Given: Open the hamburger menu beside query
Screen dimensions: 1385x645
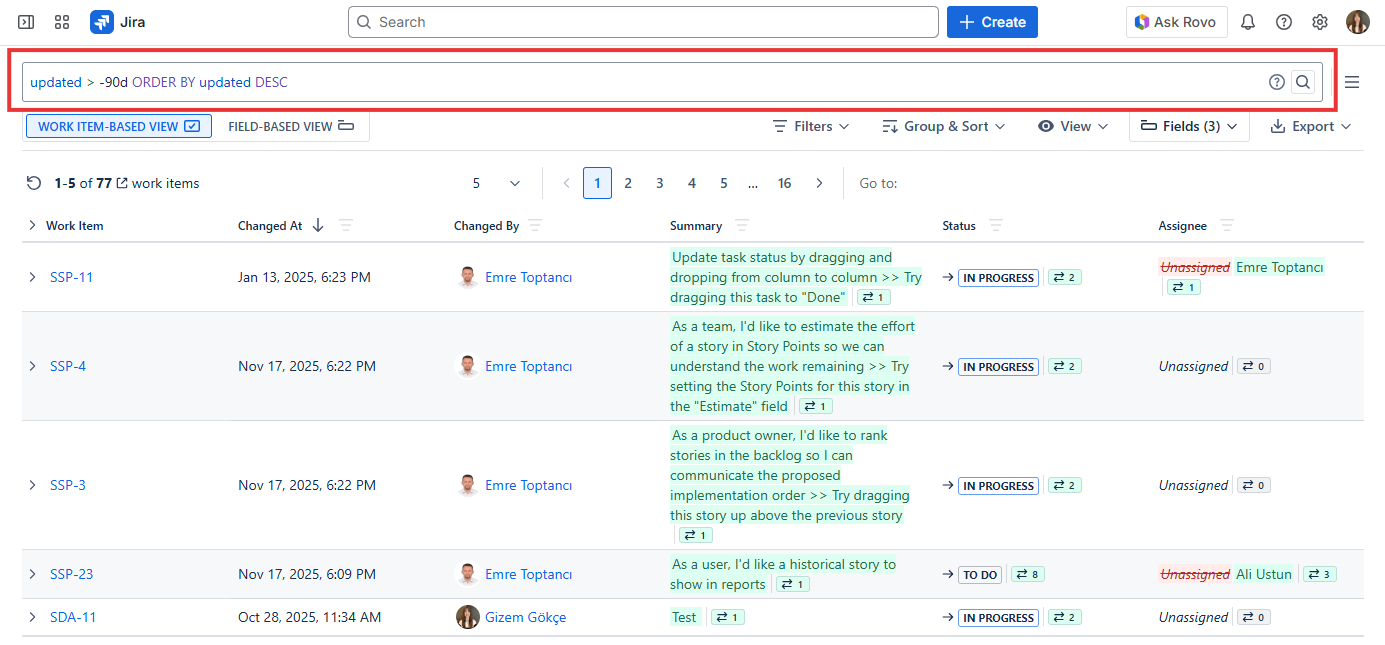Looking at the screenshot, I should (1352, 82).
